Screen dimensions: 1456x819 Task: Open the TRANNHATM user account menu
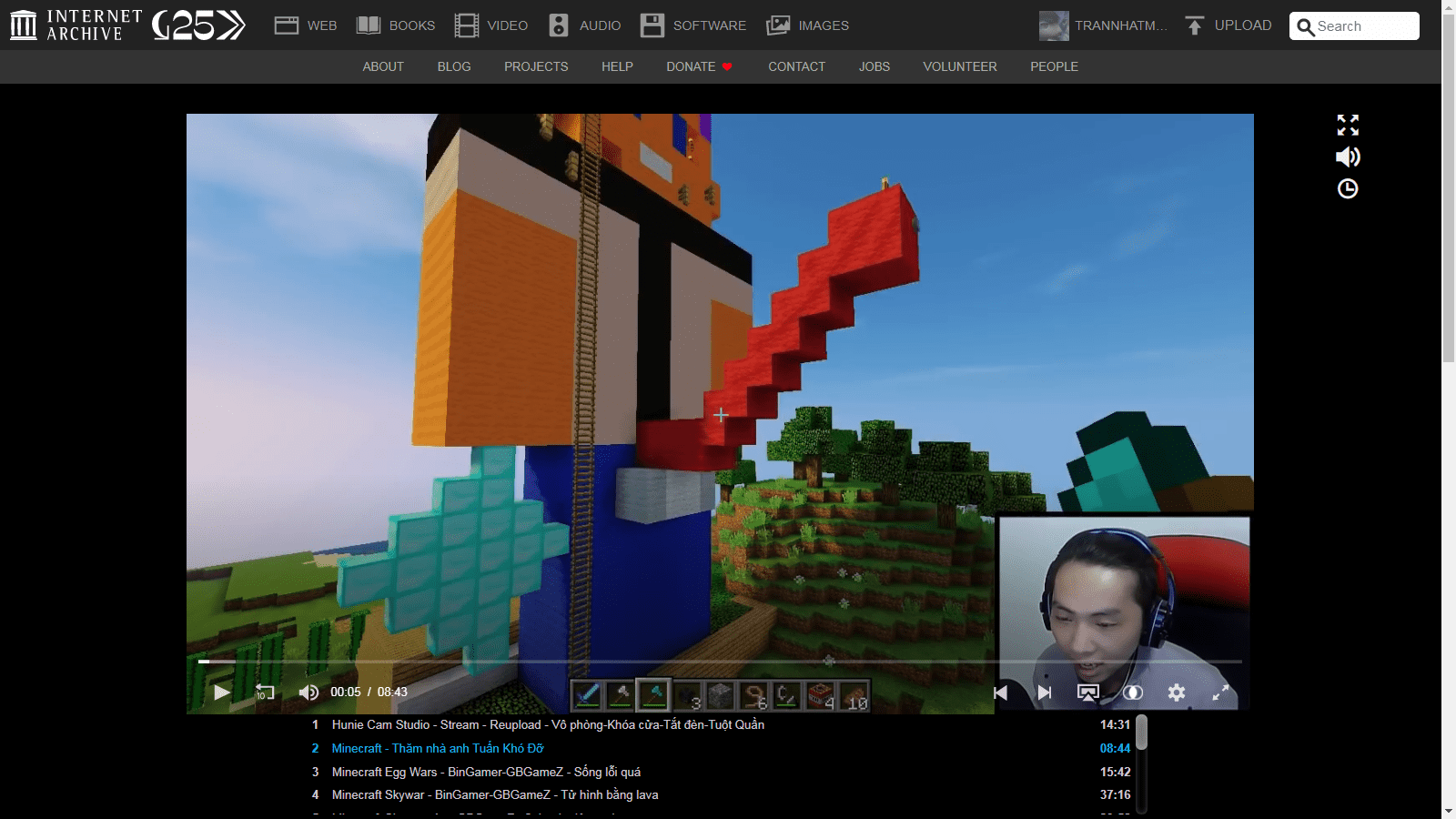pyautogui.click(x=1103, y=25)
